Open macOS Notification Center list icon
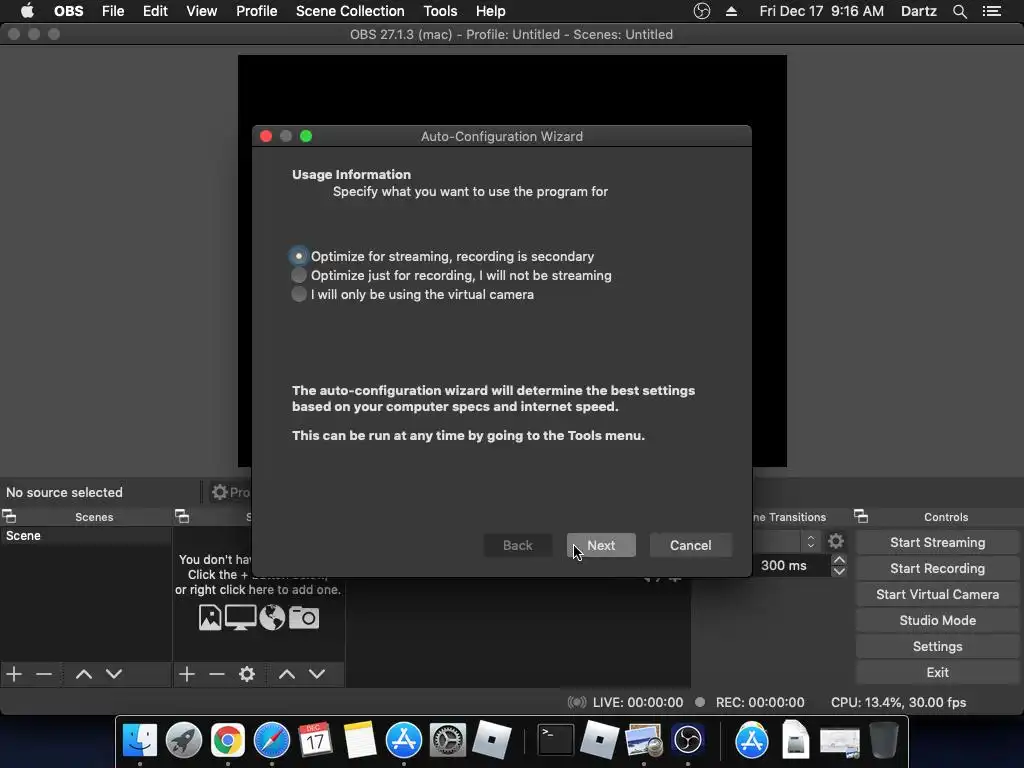 [x=992, y=11]
